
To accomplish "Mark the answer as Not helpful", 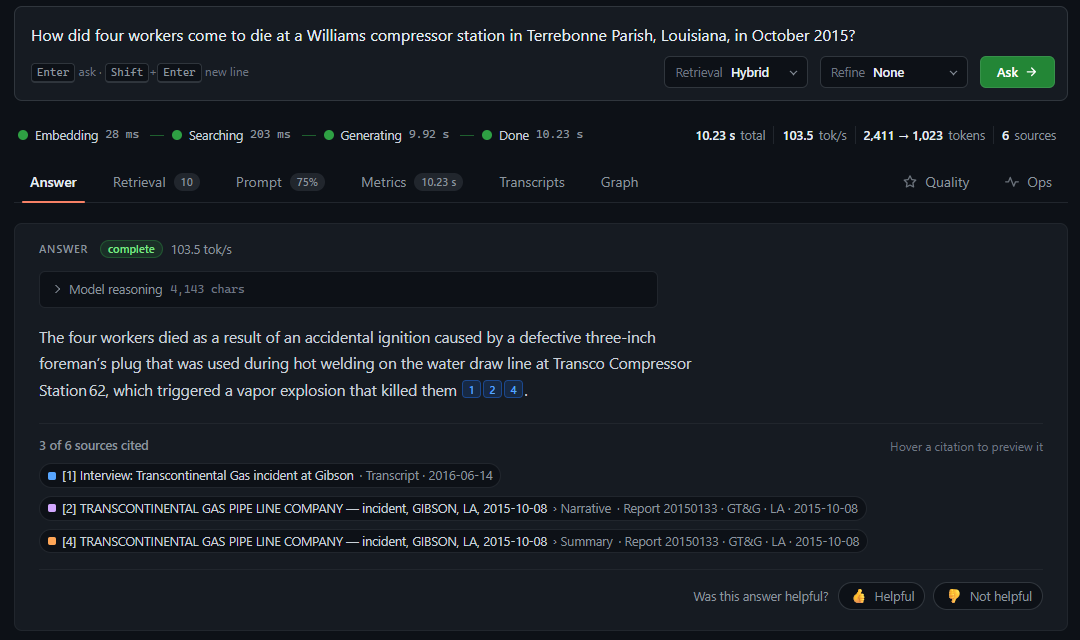I will point(988,597).
